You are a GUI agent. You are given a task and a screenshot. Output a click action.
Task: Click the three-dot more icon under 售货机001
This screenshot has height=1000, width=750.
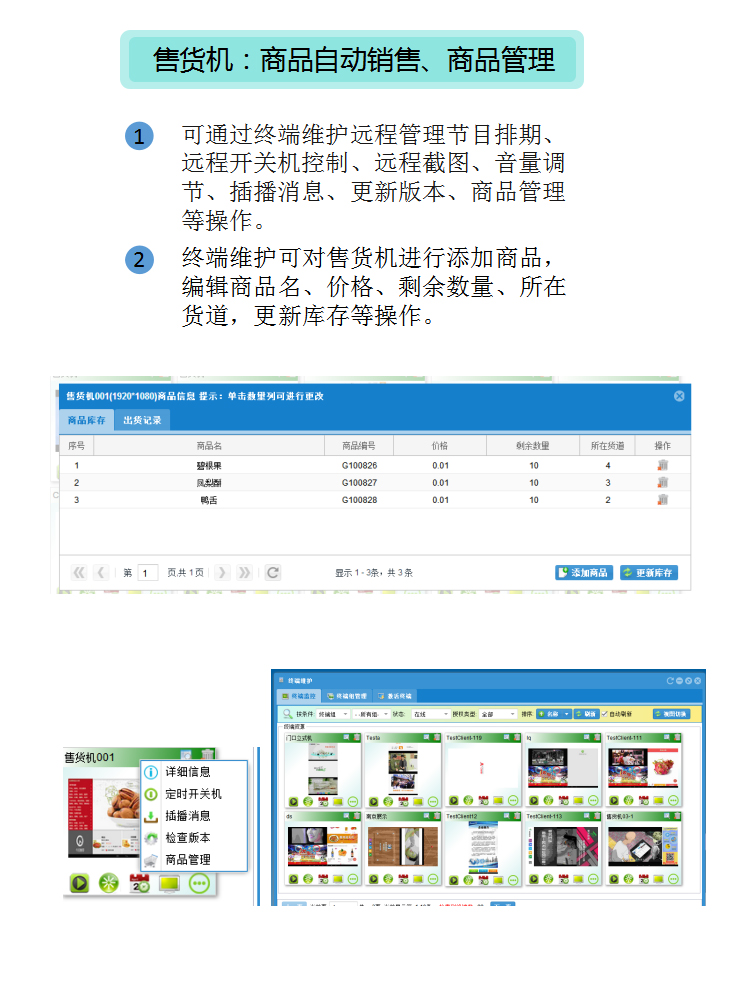[x=200, y=882]
